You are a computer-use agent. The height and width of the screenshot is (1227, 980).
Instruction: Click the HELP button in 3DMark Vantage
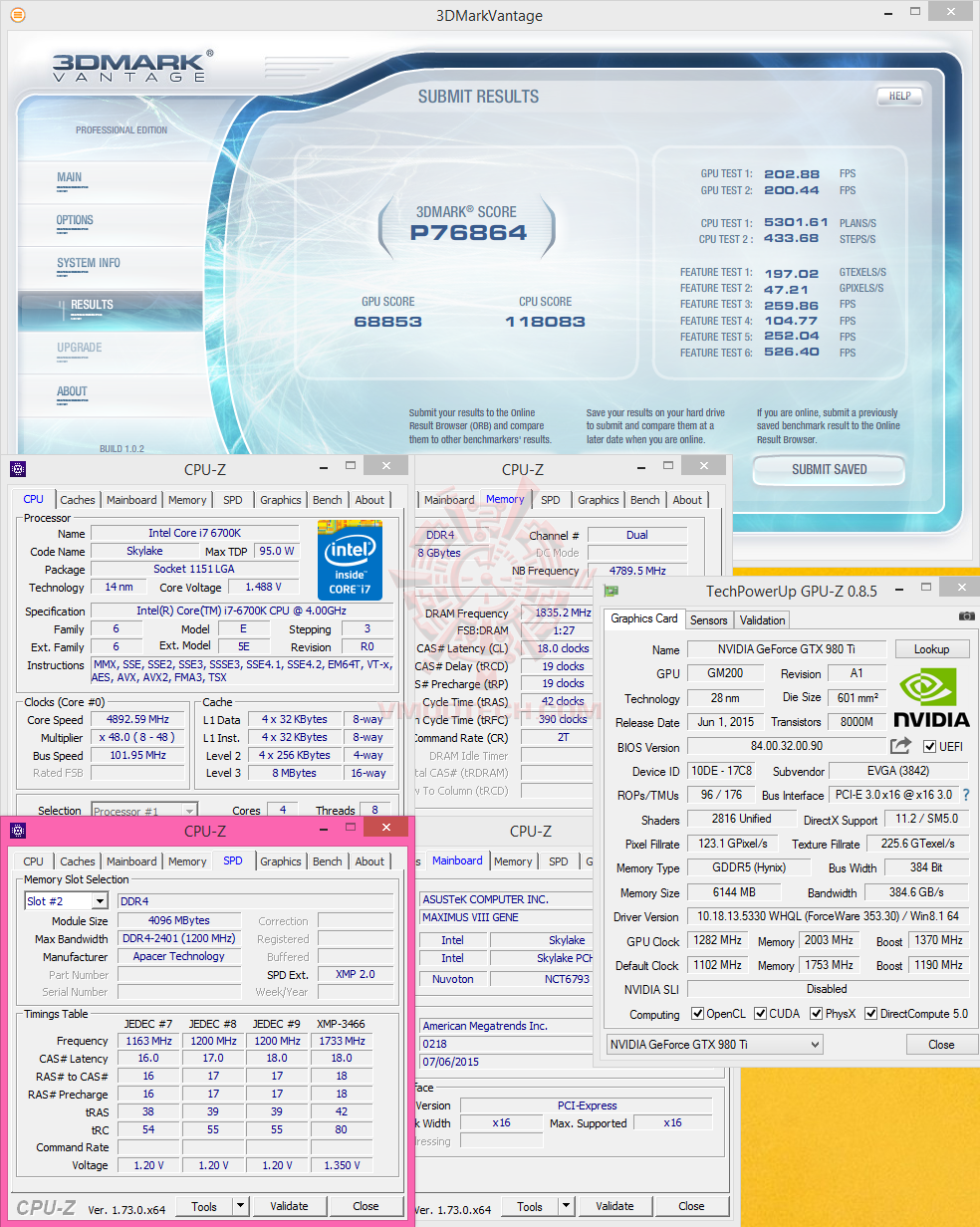[x=899, y=97]
